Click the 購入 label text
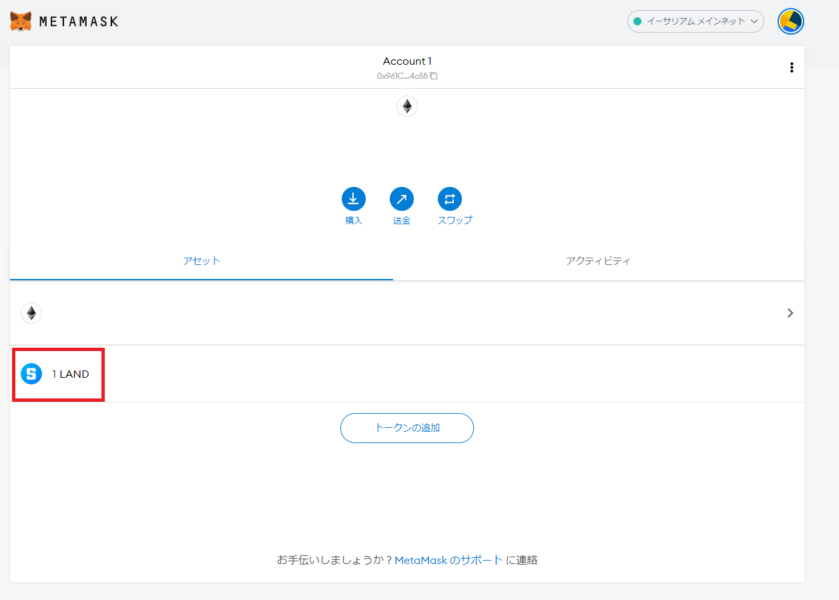This screenshot has height=600, width=839. 354,221
